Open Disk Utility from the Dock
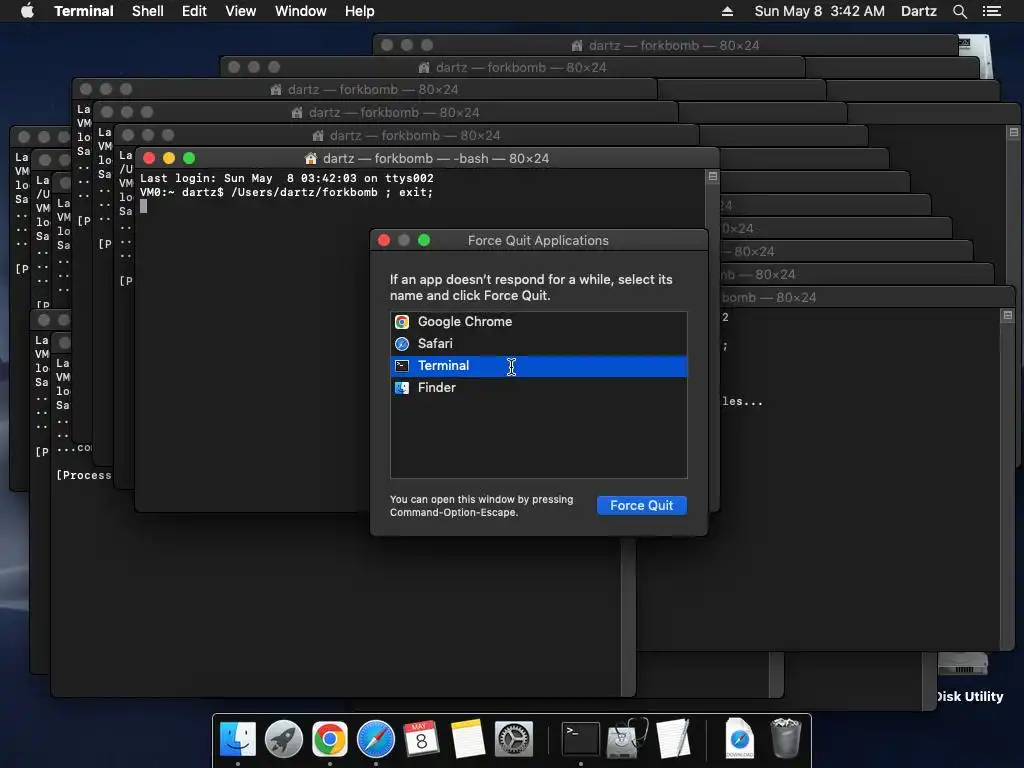The width and height of the screenshot is (1024, 768). 627,739
